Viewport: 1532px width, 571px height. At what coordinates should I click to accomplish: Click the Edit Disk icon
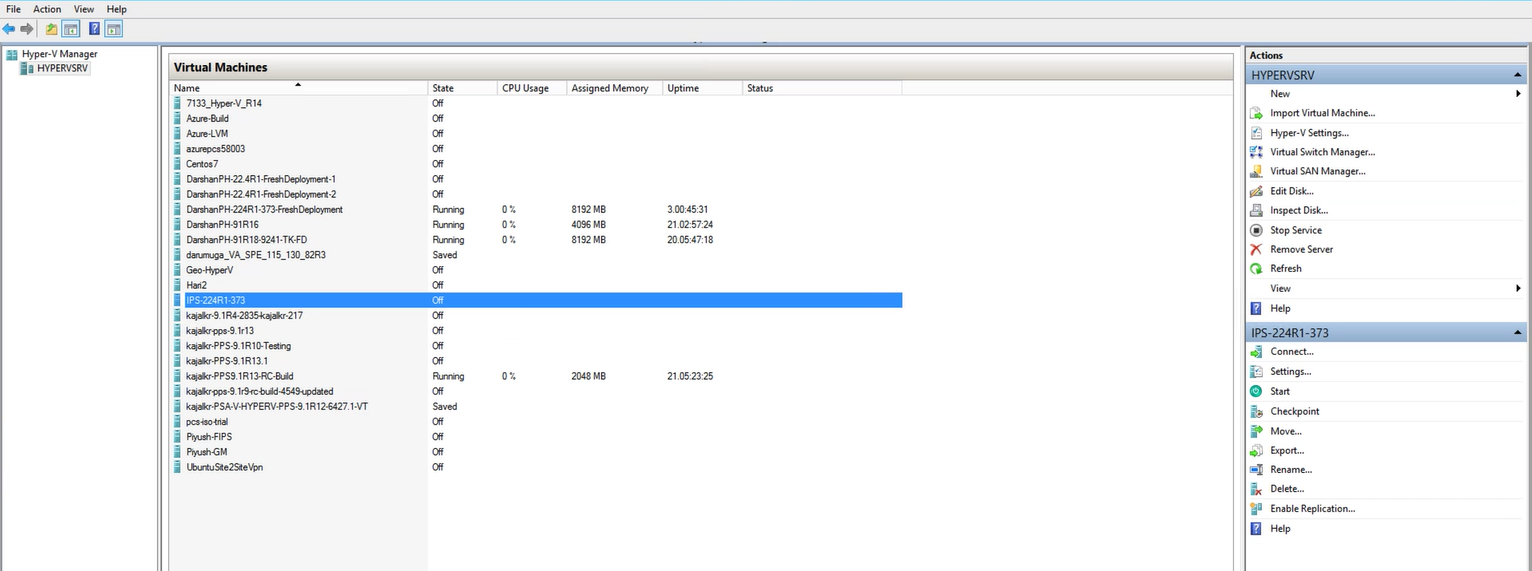(x=1257, y=191)
